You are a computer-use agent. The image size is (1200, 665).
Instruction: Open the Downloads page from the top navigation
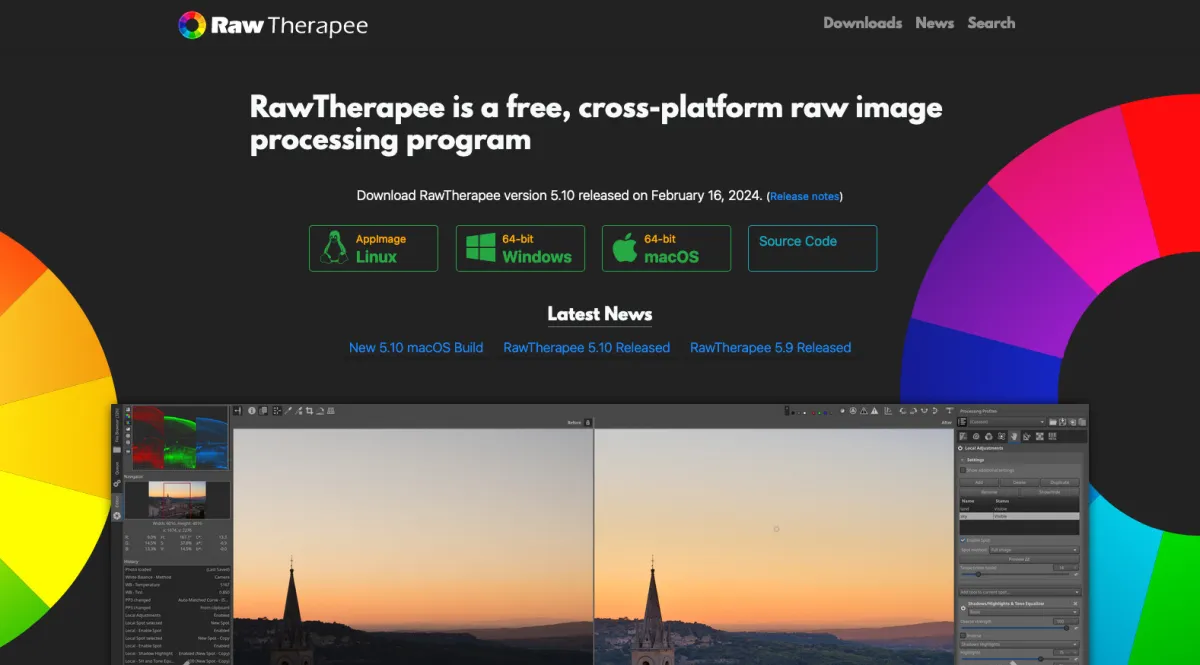tap(862, 23)
